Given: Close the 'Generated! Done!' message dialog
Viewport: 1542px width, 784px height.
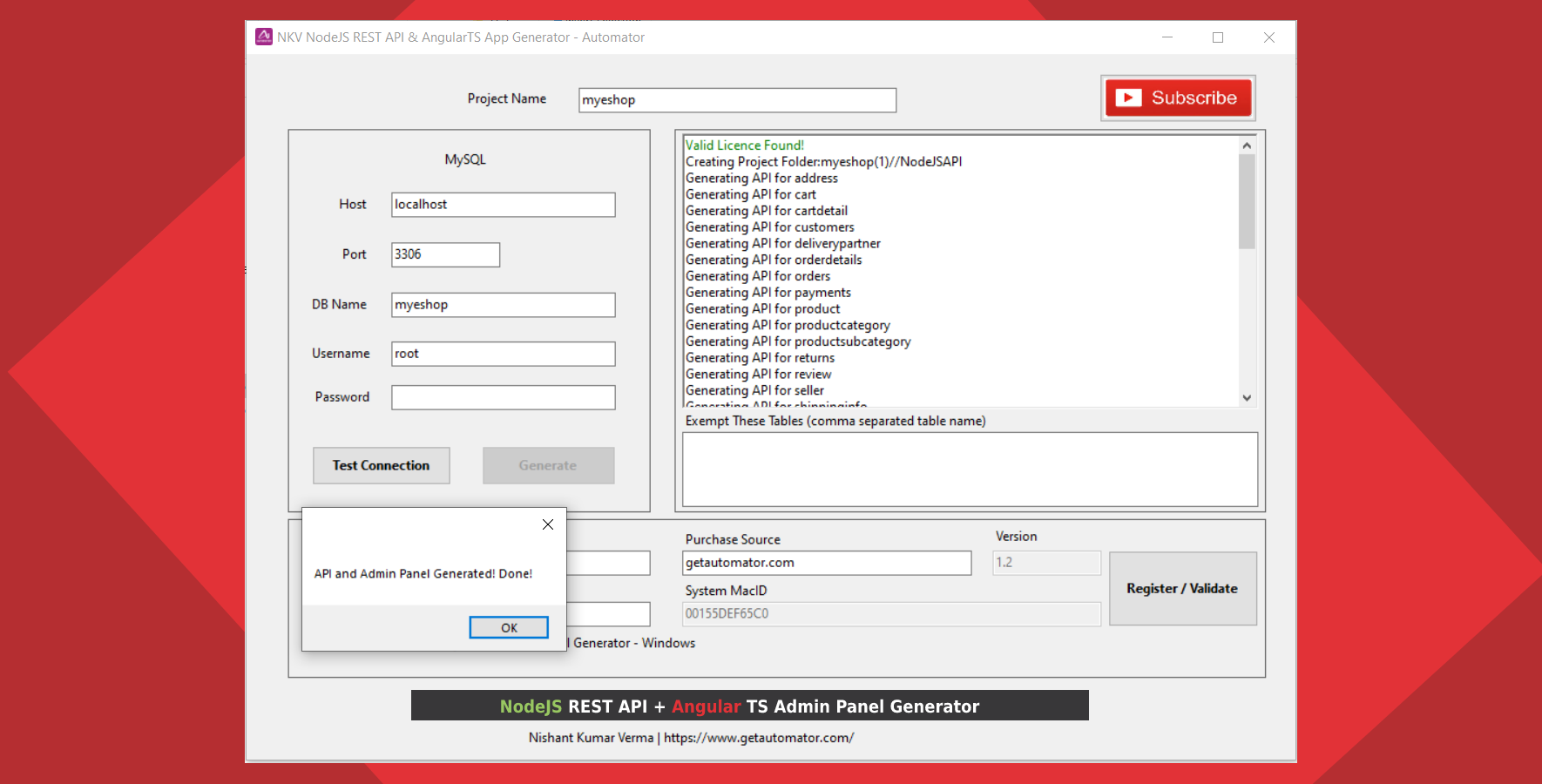Looking at the screenshot, I should (548, 524).
